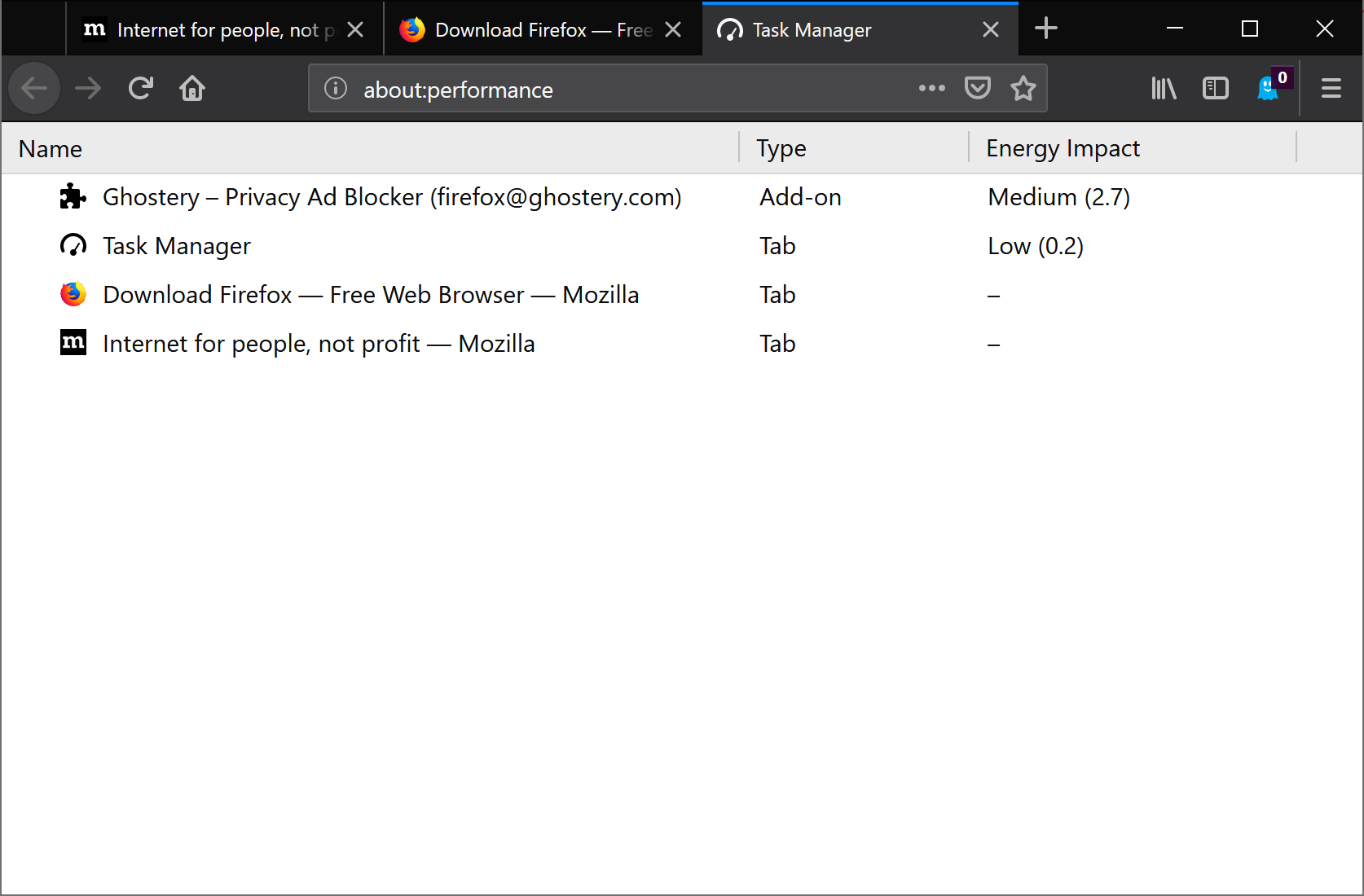Click Tab type cell for Download Firefox

[x=777, y=295]
